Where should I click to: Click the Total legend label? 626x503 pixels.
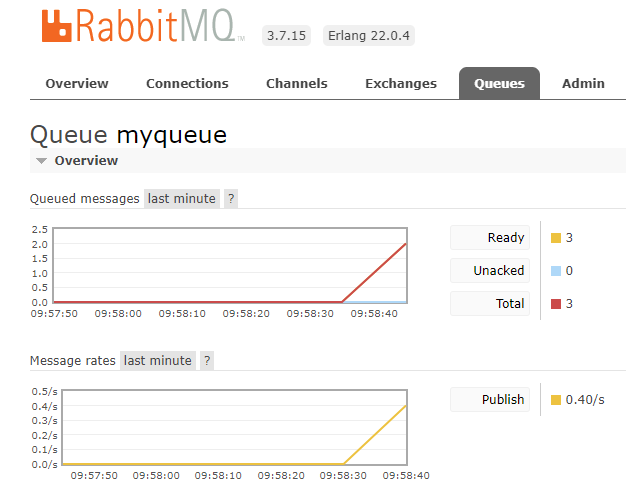pos(490,304)
